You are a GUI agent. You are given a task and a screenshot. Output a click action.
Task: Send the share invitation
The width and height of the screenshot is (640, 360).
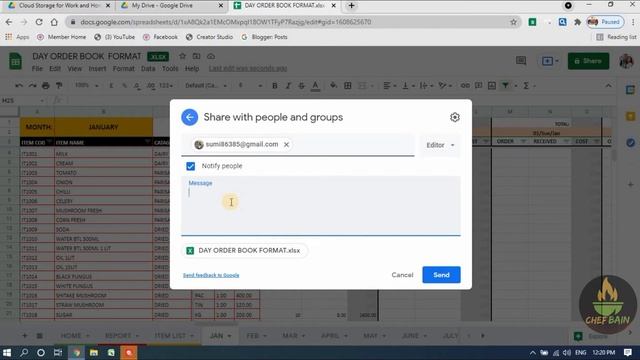441,275
